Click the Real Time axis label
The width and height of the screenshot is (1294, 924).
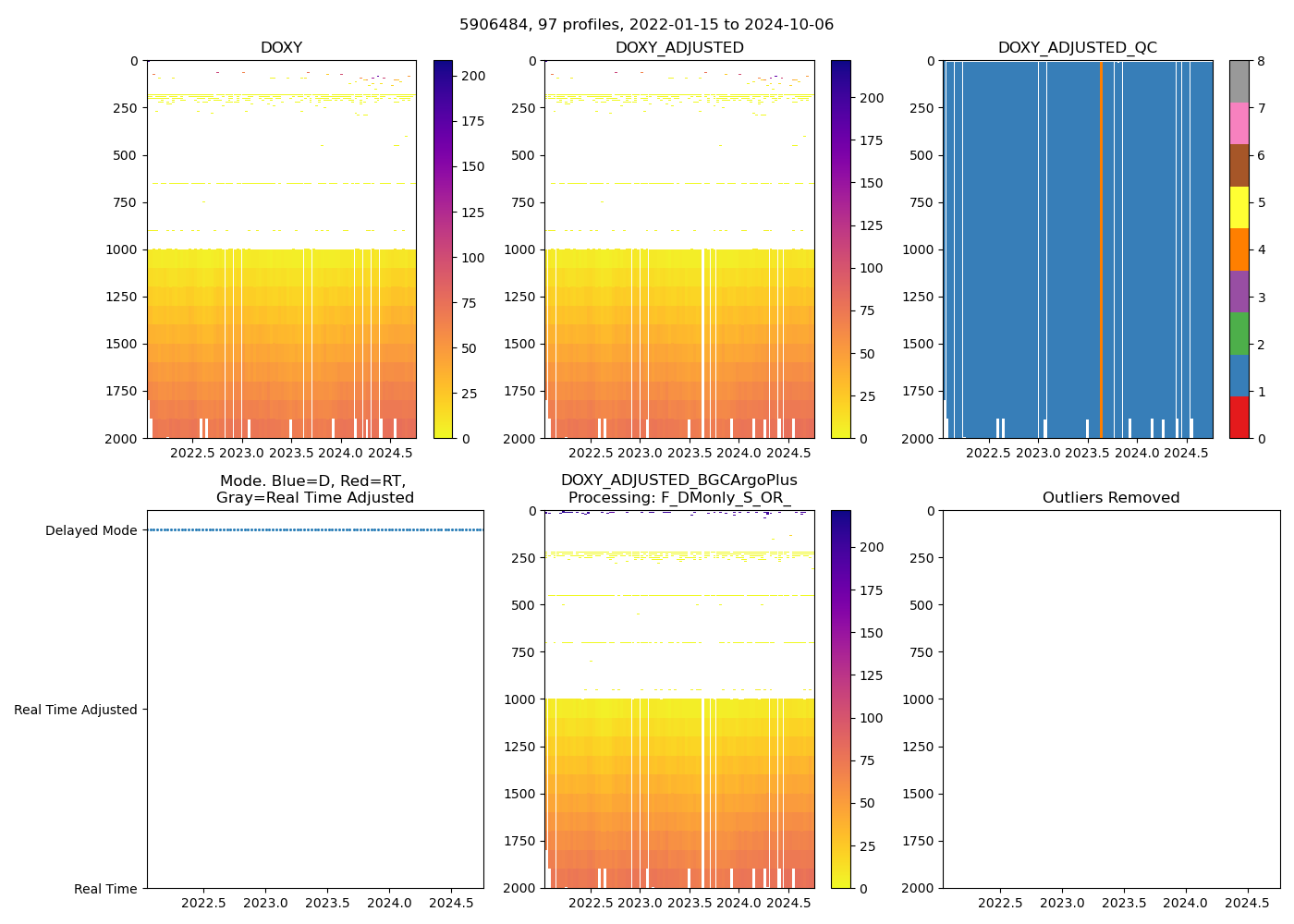105,889
